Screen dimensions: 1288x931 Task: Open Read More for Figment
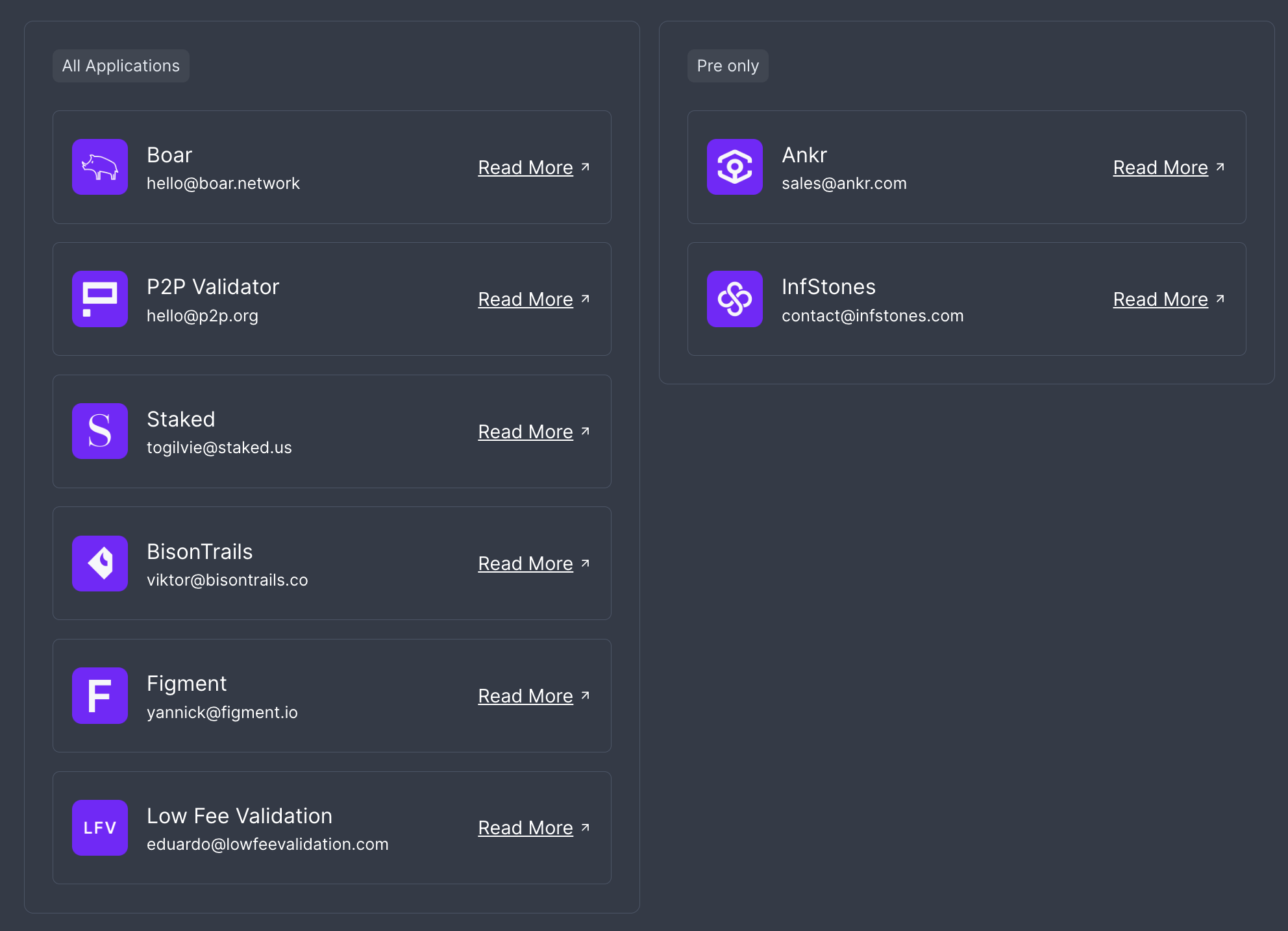pos(525,695)
